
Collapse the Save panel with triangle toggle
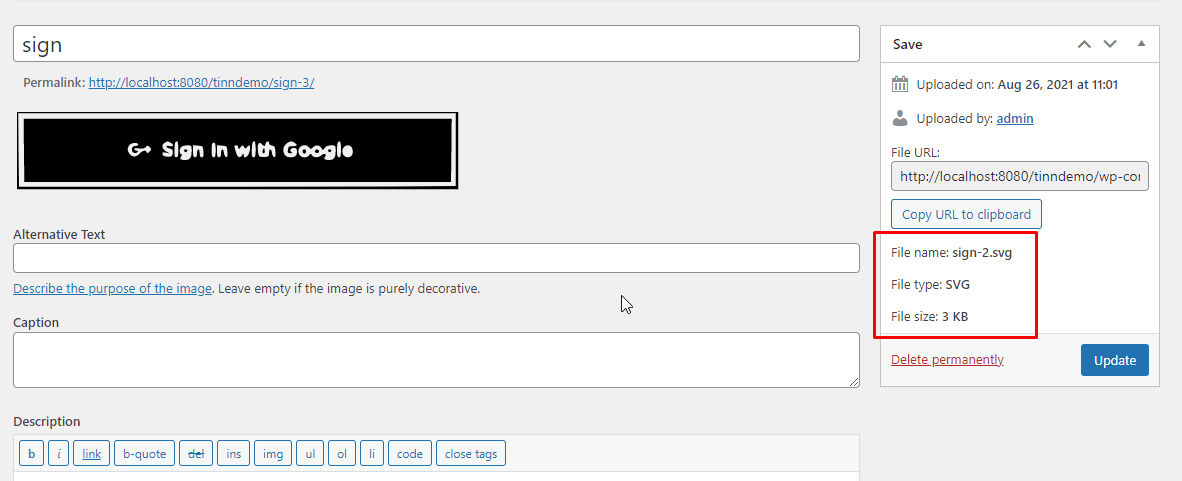tap(1141, 44)
